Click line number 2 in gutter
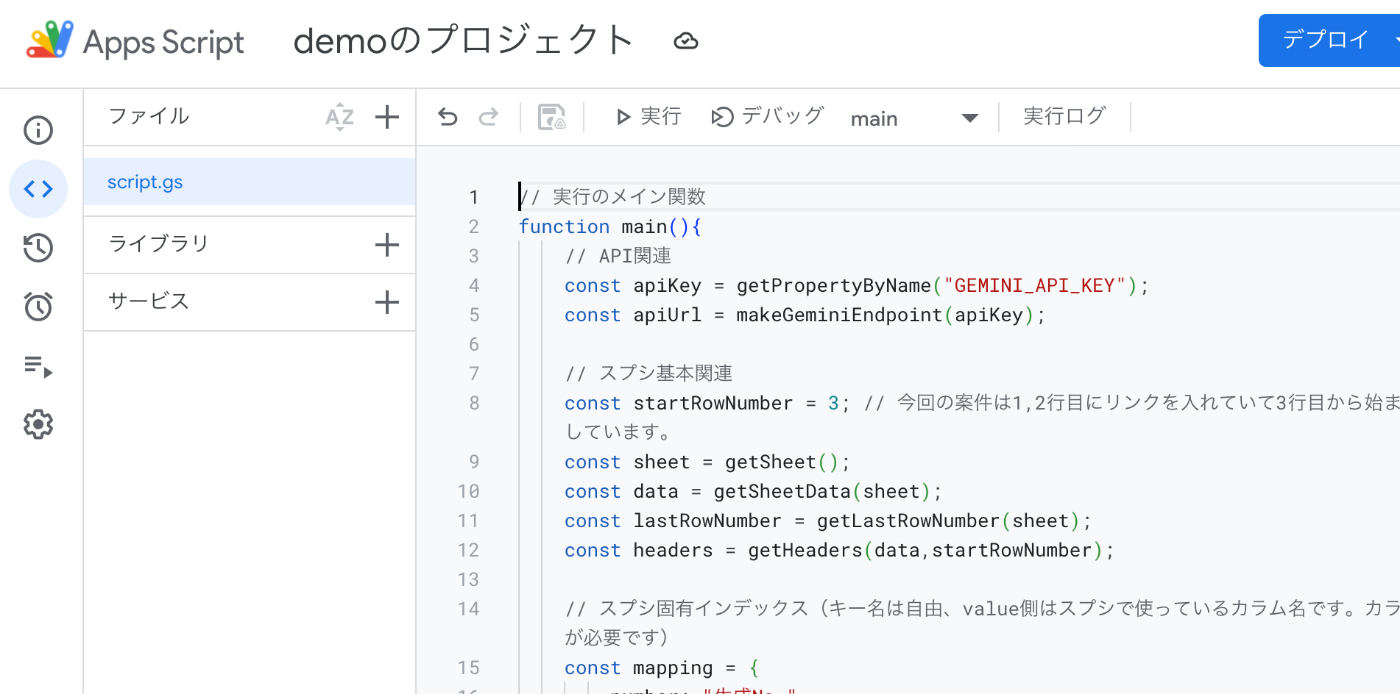The image size is (1400, 694). coord(474,227)
